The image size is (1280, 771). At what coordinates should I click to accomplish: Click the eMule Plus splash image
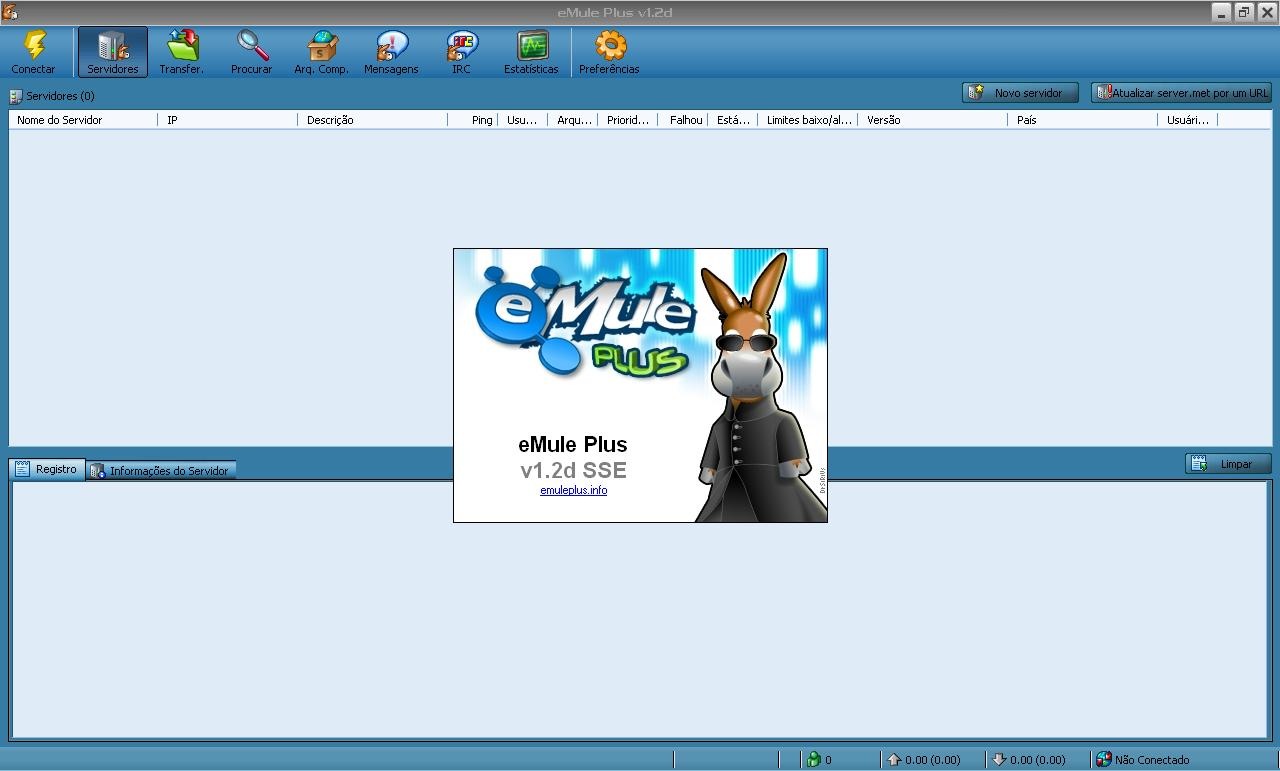pyautogui.click(x=640, y=385)
